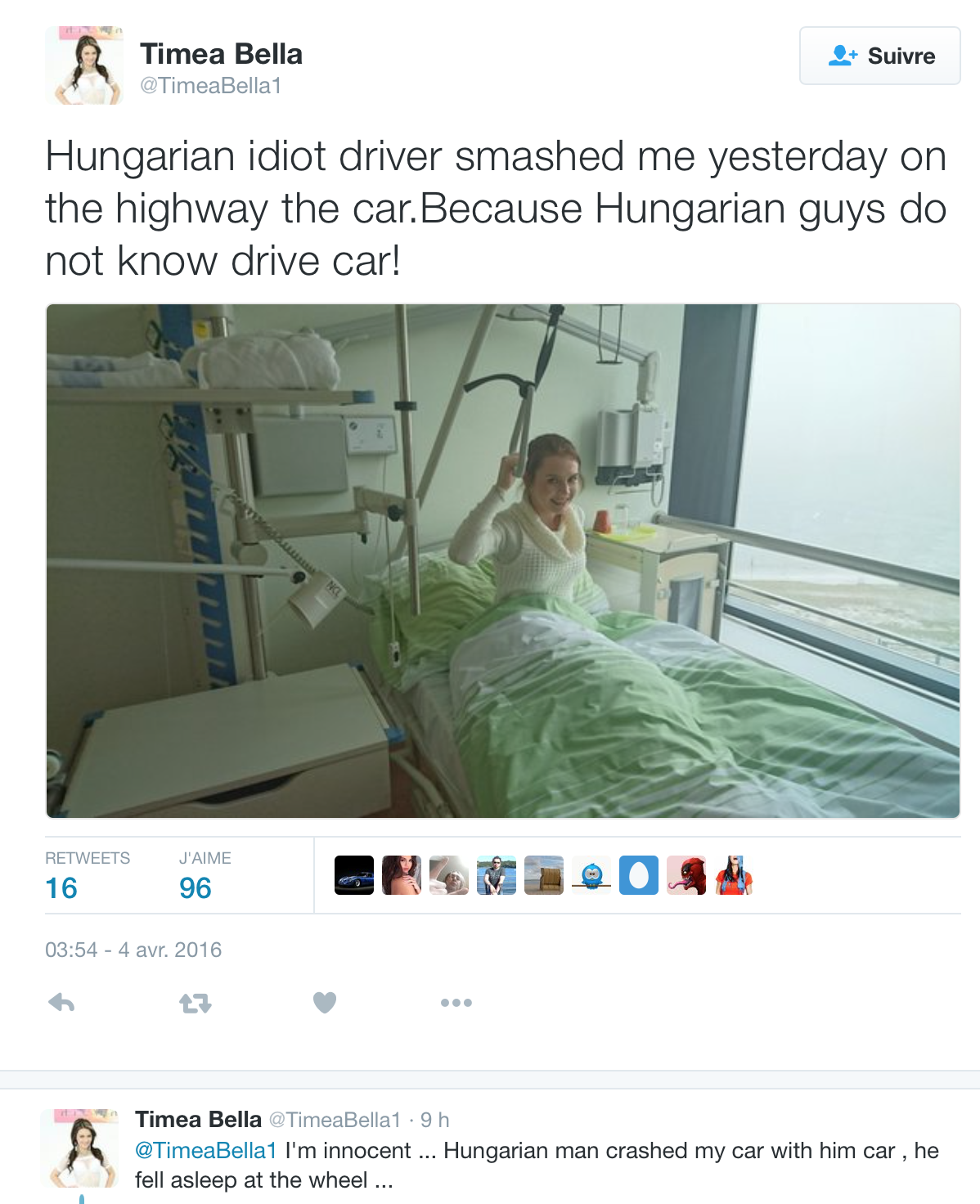
Task: Open the reply tweet's 9 h timestamp
Action: click(x=435, y=1120)
